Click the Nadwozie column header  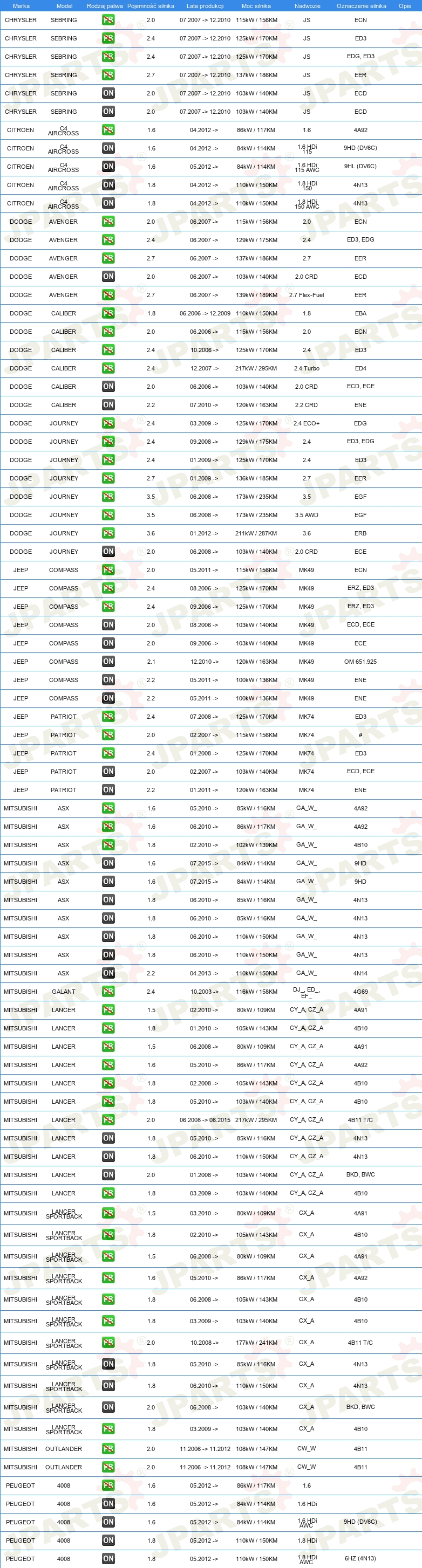(307, 6)
